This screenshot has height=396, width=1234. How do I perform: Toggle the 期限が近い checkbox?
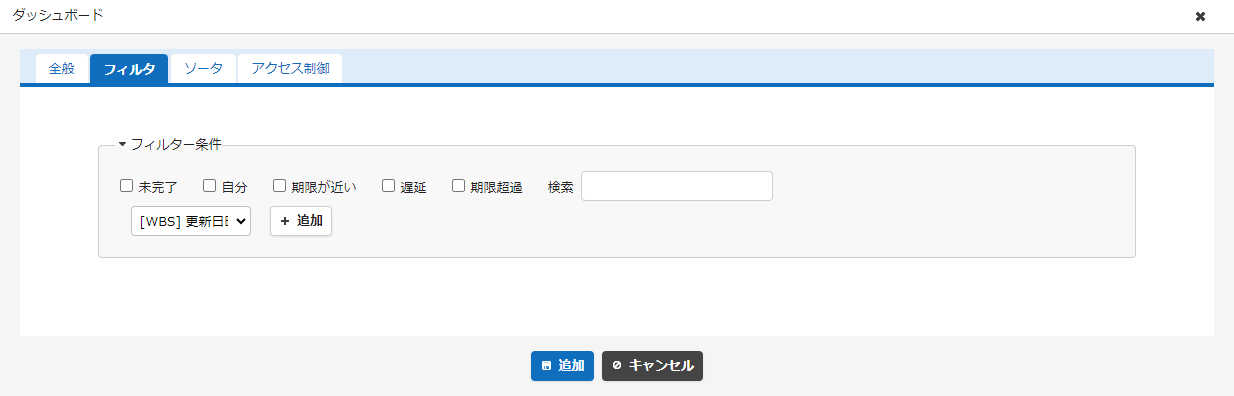tap(280, 186)
